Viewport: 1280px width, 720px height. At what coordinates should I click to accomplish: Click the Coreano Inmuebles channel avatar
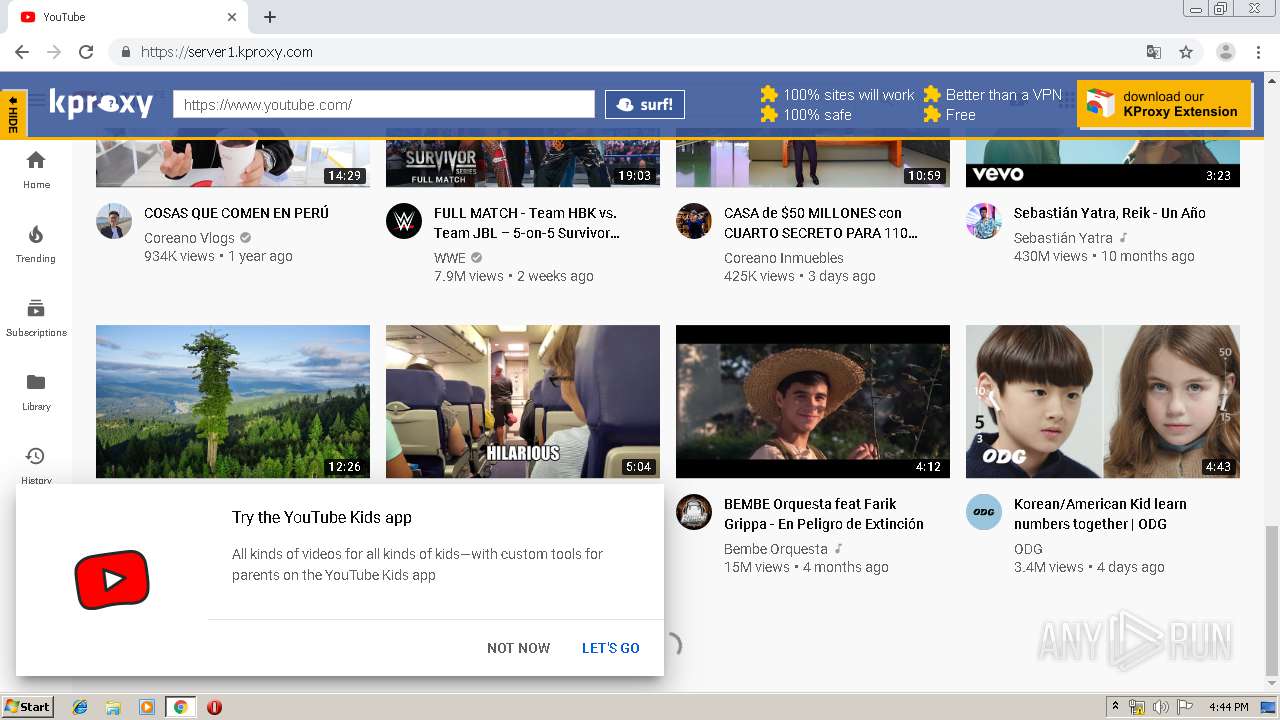[694, 221]
